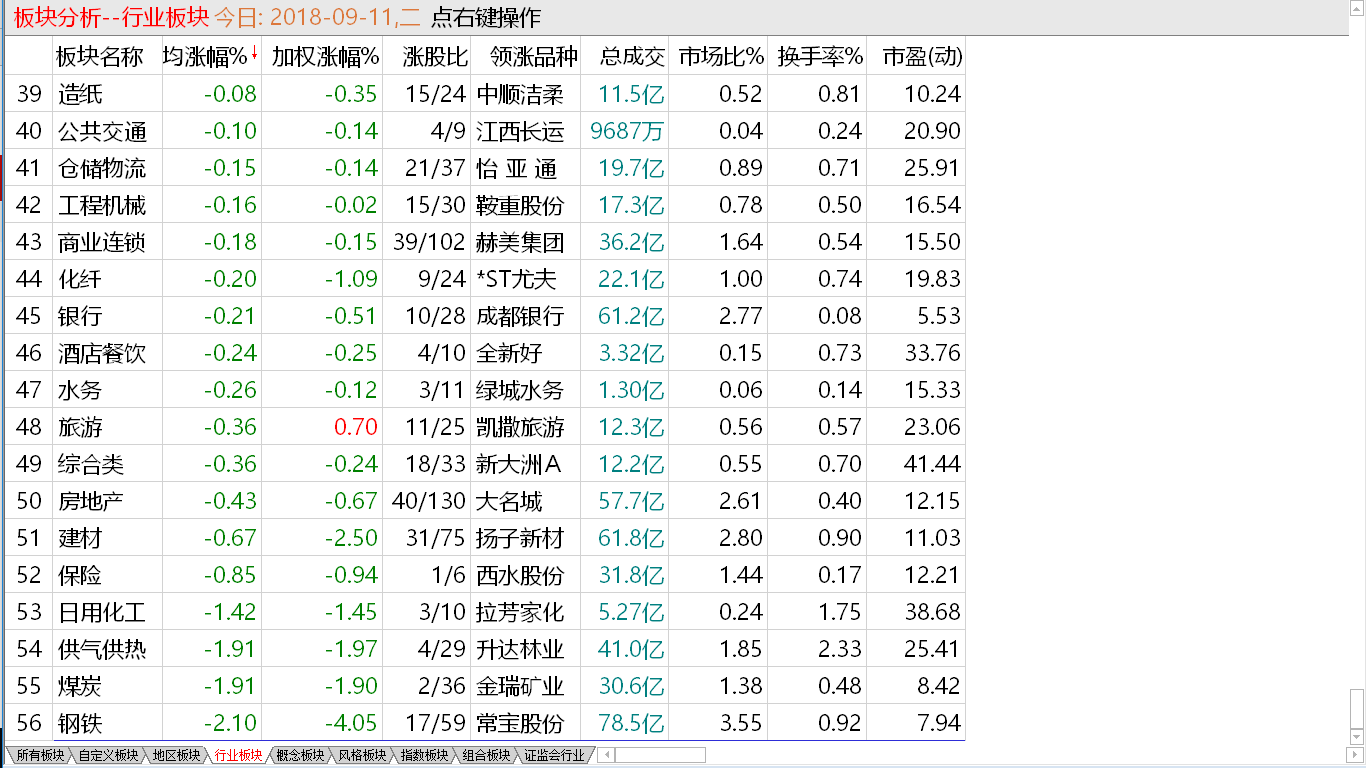Click the horizontal scrollbar left arrow
Viewport: 1366px width, 768px height.
pyautogui.click(x=605, y=755)
